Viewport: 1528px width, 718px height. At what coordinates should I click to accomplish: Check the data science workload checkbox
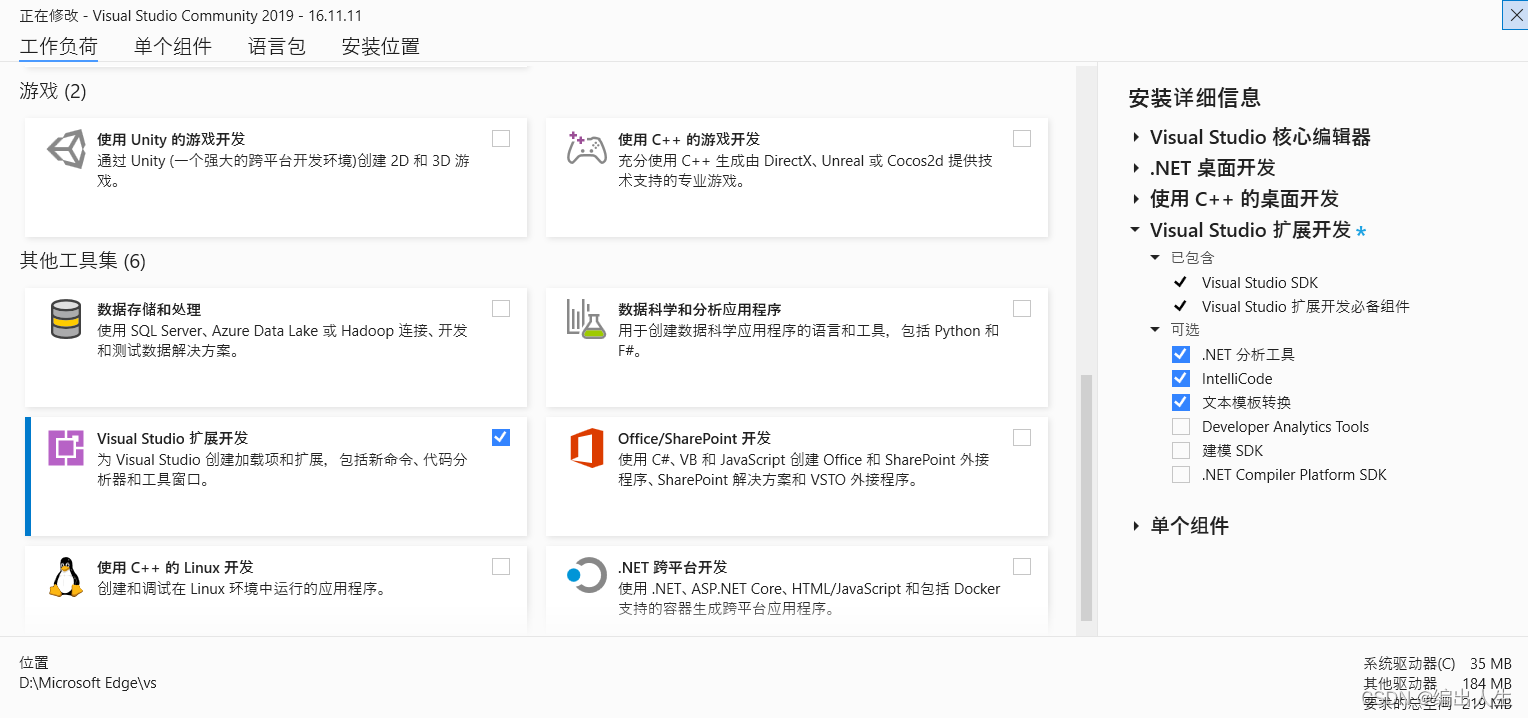1022,308
